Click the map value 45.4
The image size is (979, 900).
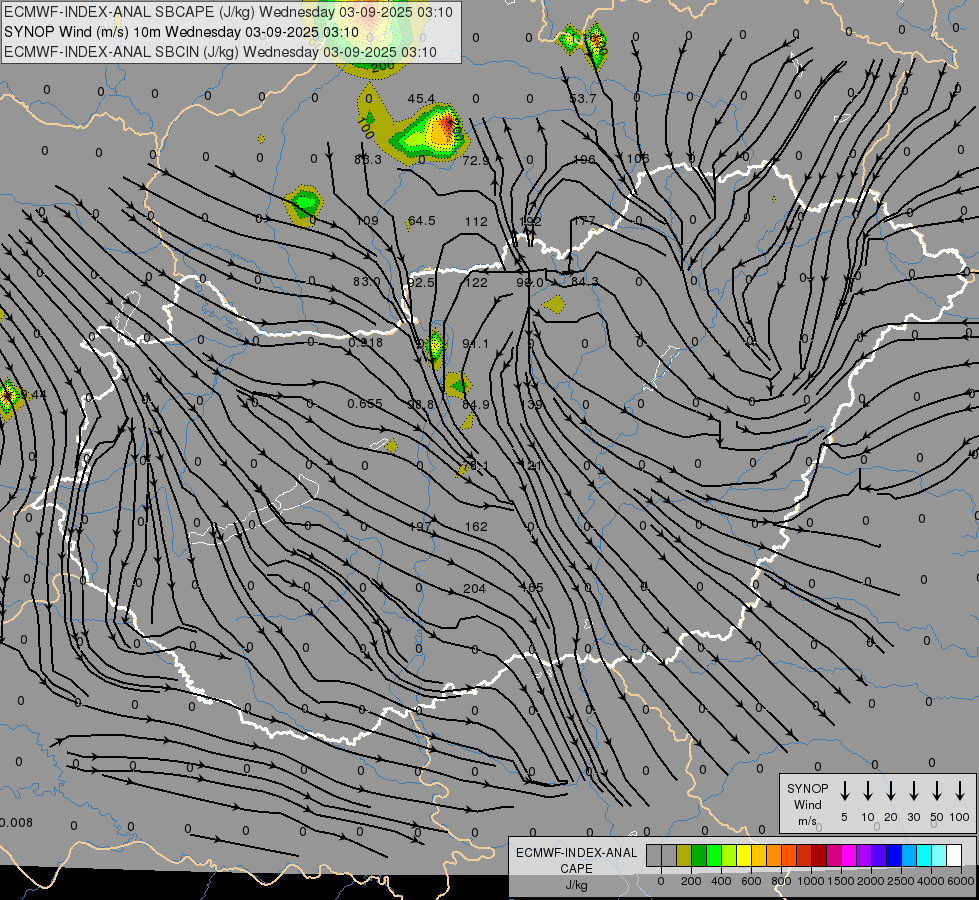[x=421, y=99]
